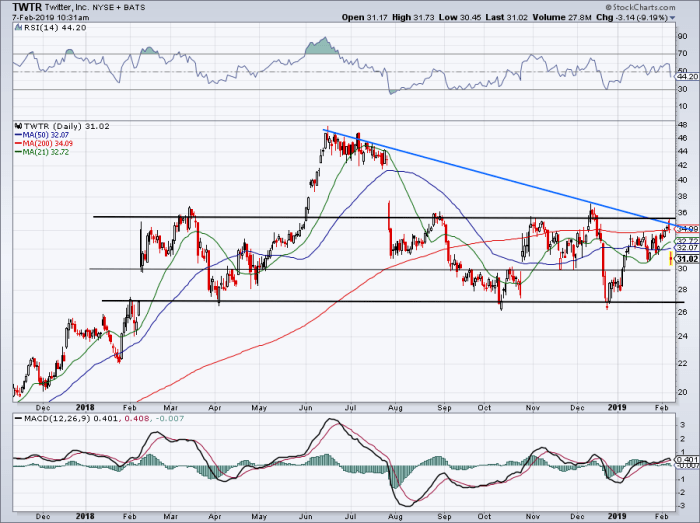Click the Chg -3.14 (-9.19%) value
Viewport: 700px width, 523px height.
(632, 17)
